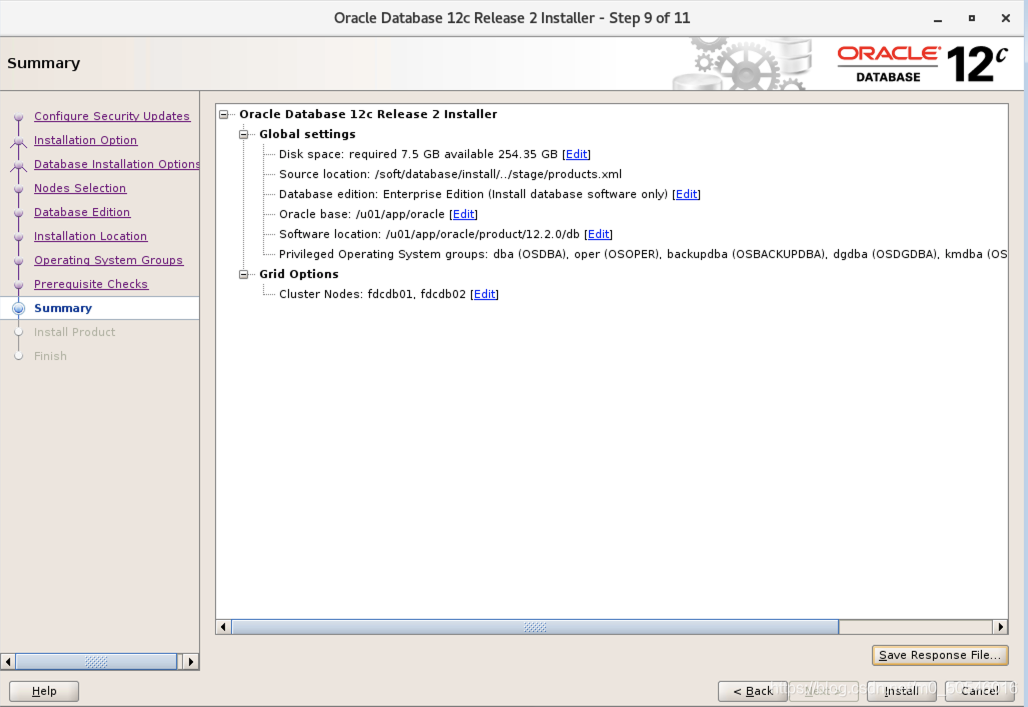Viewport: 1028px width, 707px height.
Task: Click sidebar scroll left arrow
Action: click(8, 662)
